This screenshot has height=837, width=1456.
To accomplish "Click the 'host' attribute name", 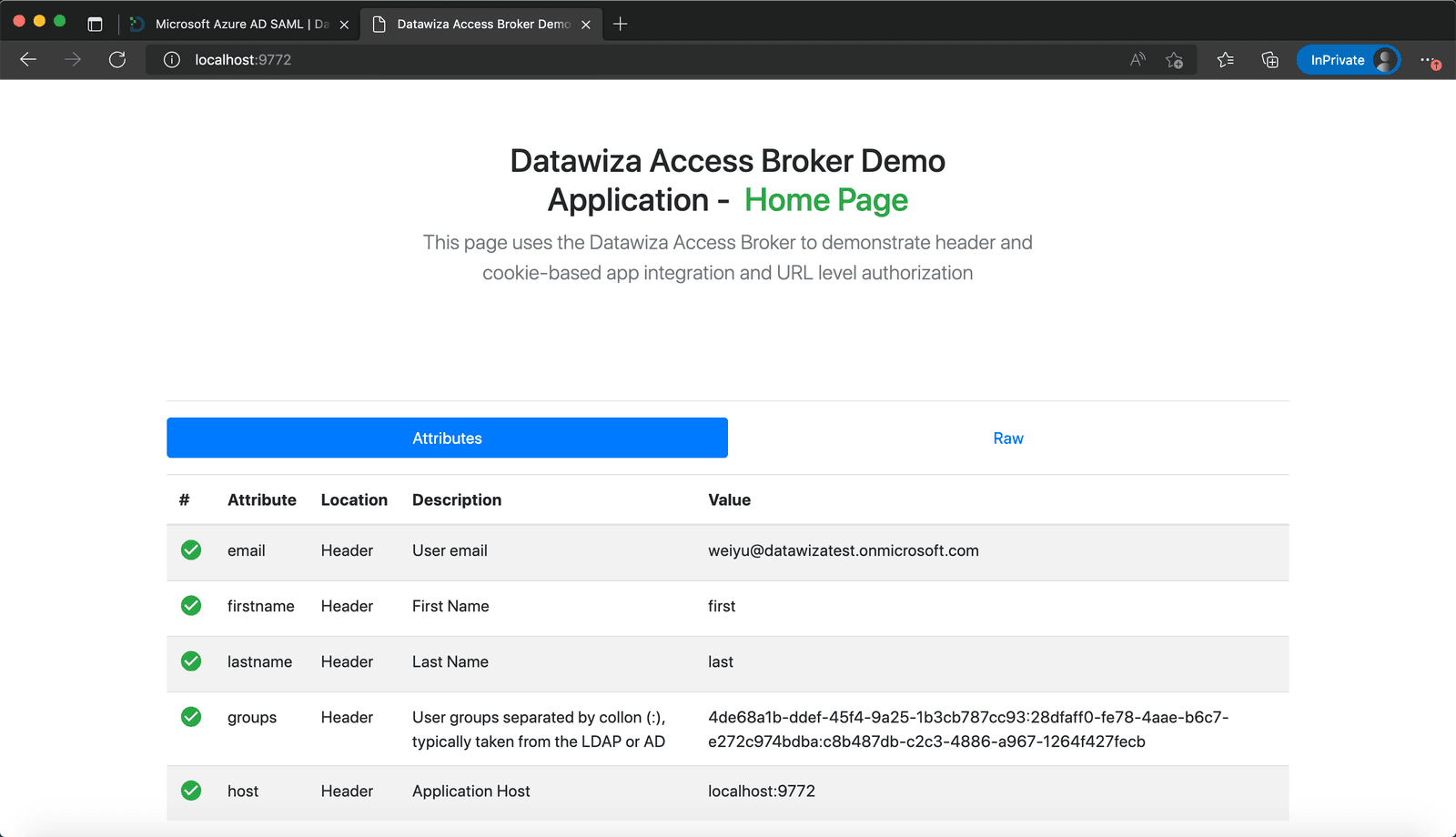I will coord(243,791).
